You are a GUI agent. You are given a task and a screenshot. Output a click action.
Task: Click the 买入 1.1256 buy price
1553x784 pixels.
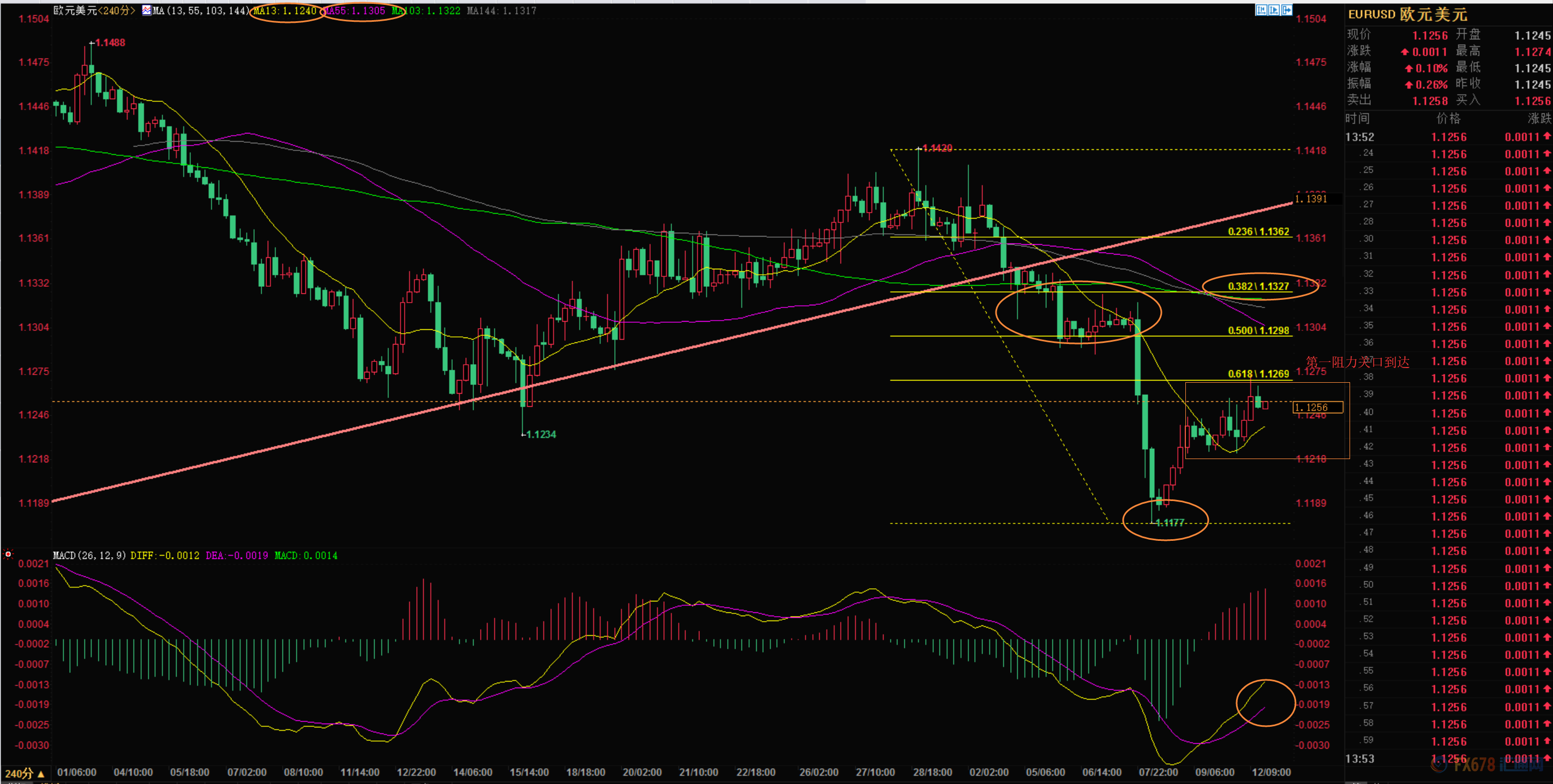coord(1532,101)
